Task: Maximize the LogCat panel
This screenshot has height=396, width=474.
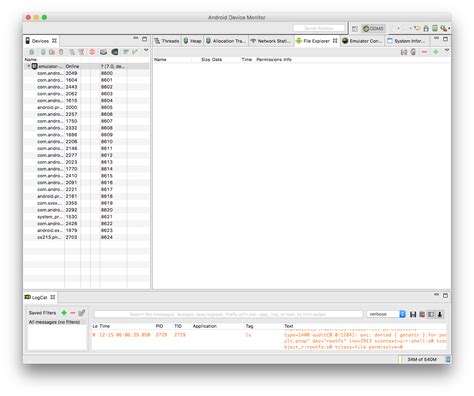Action: (x=445, y=295)
